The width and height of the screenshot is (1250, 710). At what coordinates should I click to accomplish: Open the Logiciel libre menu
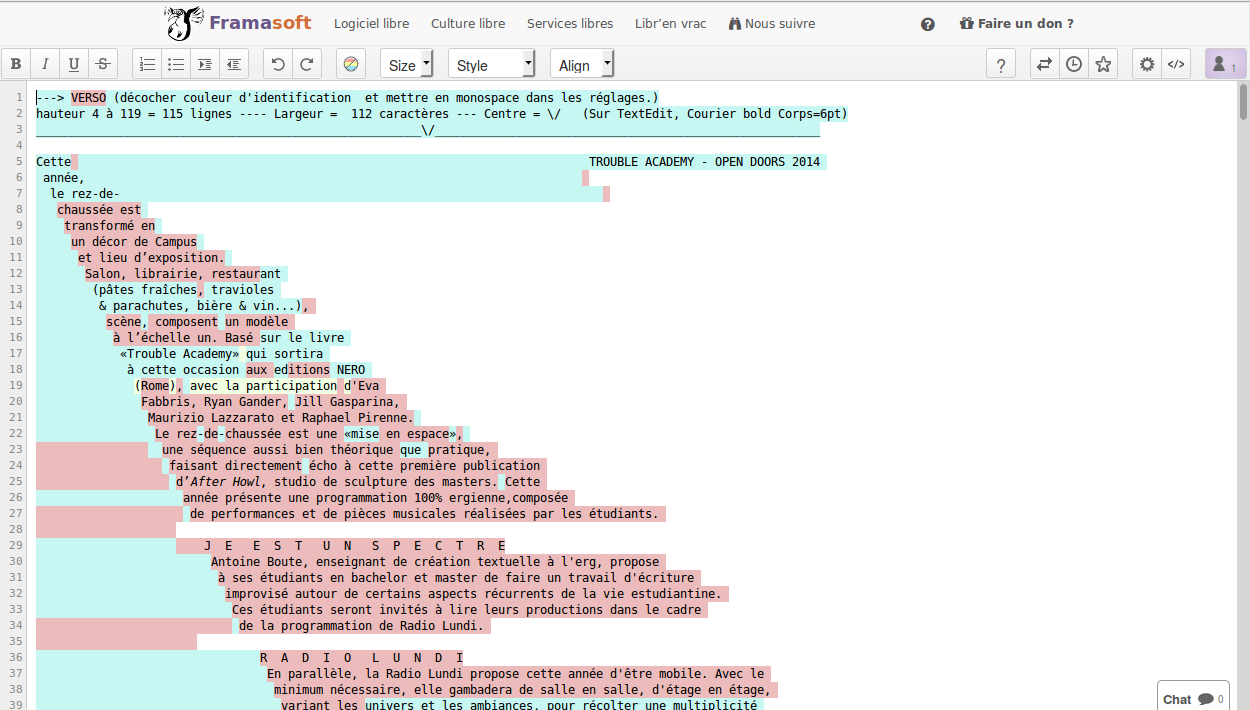pyautogui.click(x=371, y=23)
